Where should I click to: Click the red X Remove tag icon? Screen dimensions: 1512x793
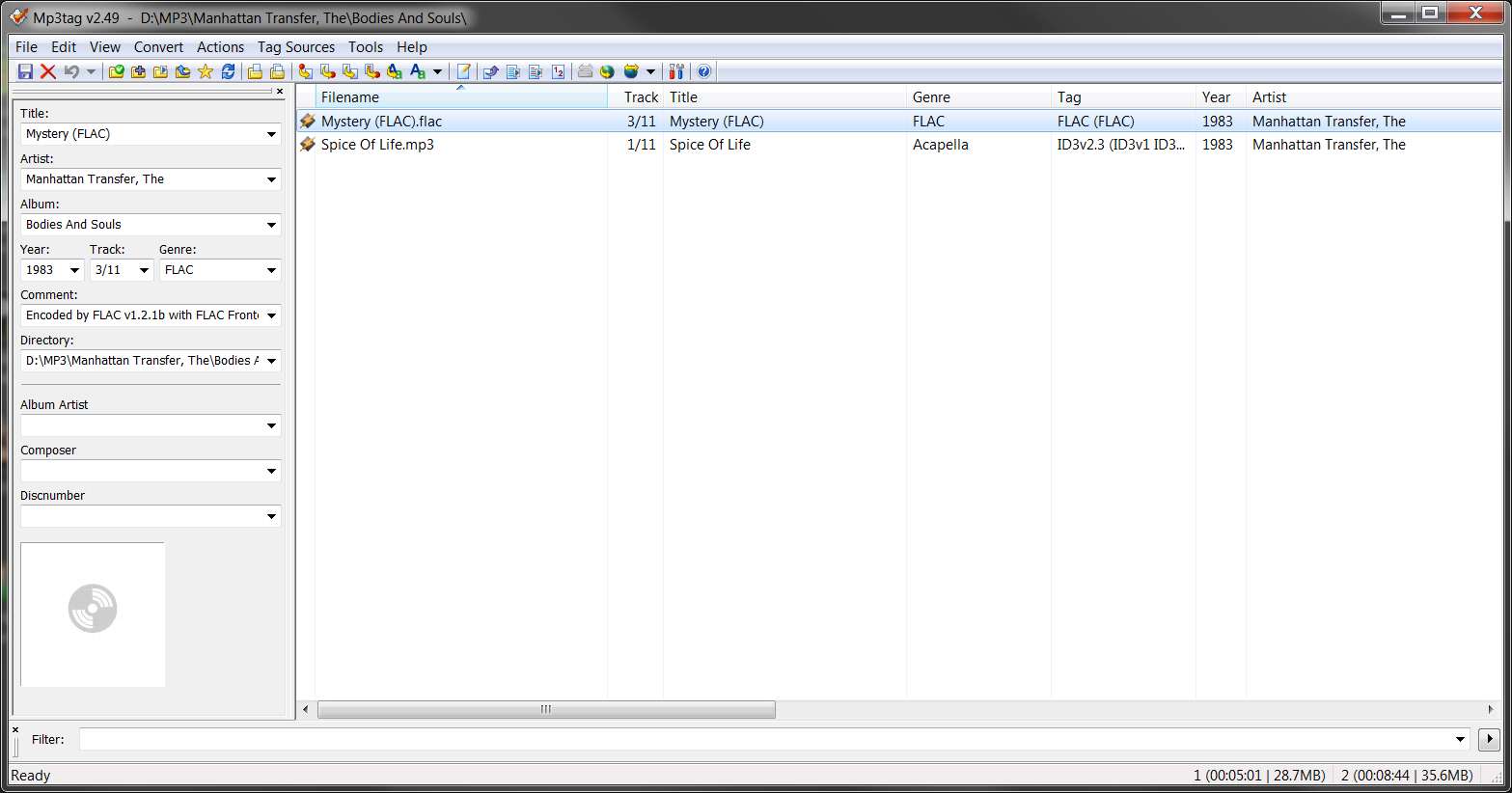(47, 71)
